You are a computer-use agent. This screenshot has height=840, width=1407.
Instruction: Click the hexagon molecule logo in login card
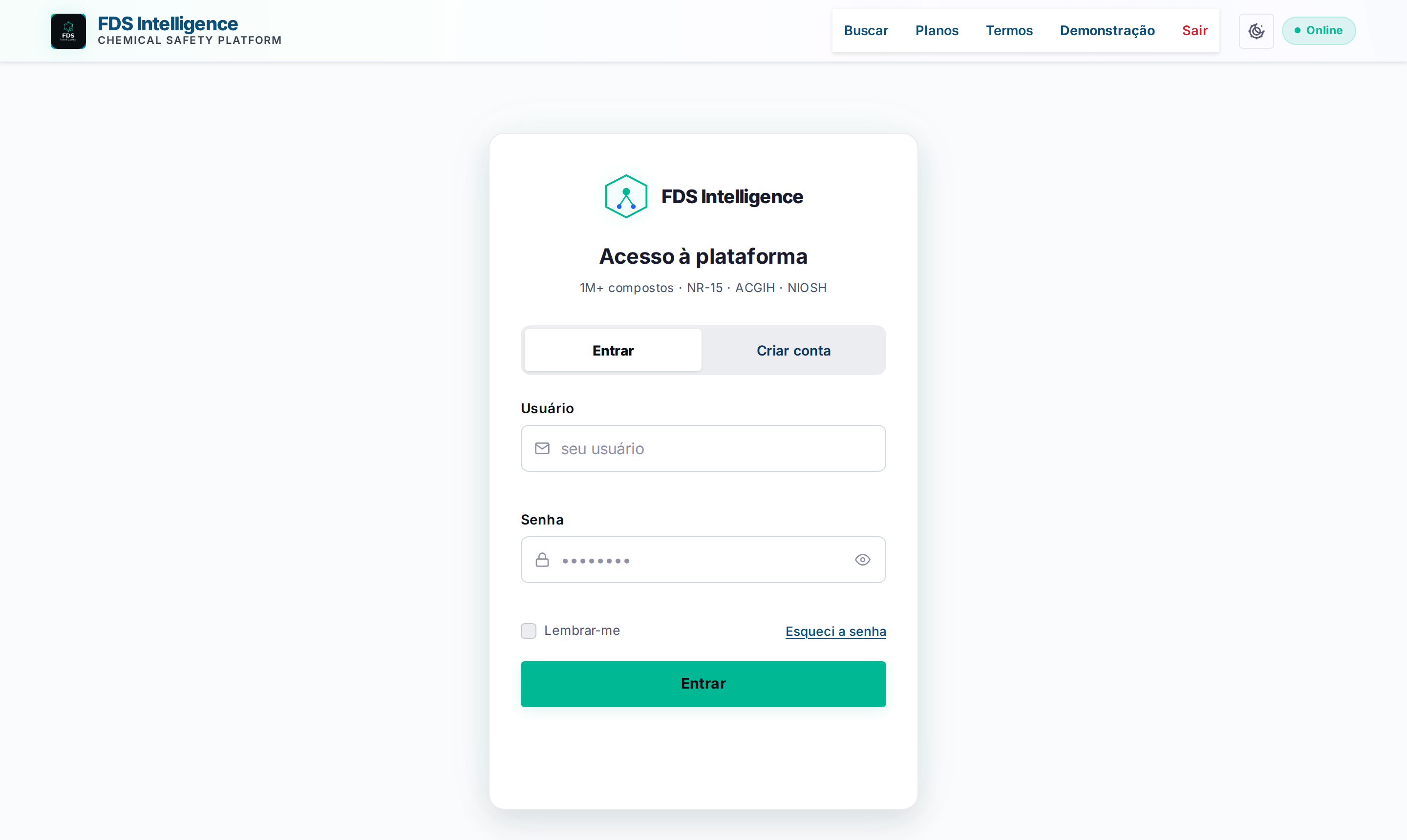point(626,196)
